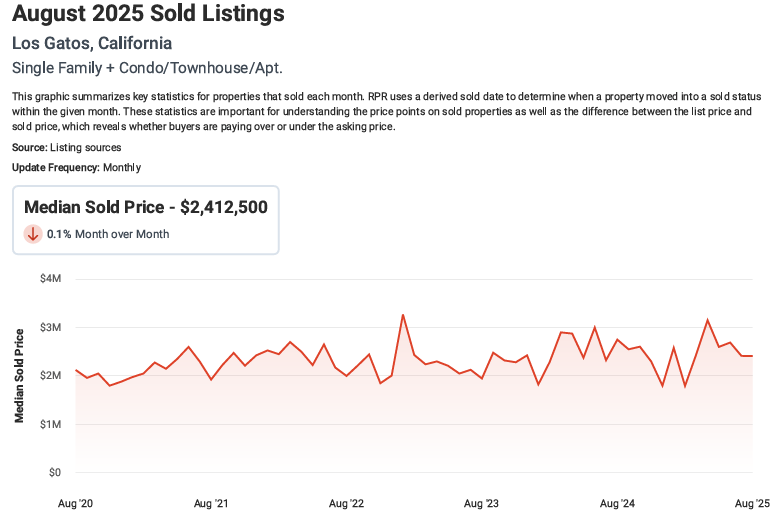Click the Aug '25 x-axis label
This screenshot has width=784, height=520.
pyautogui.click(x=750, y=503)
